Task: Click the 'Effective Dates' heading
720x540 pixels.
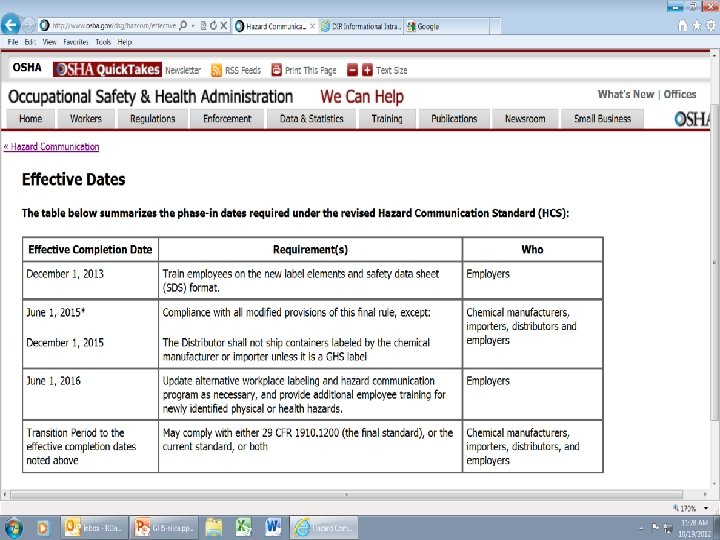Action: point(73,179)
